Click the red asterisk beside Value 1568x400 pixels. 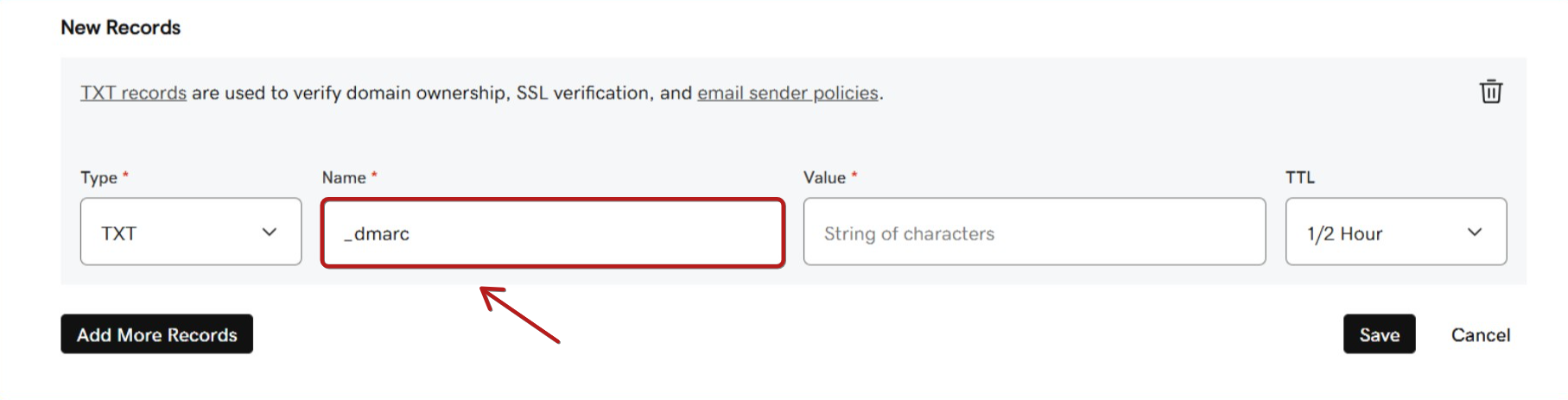pos(854,175)
